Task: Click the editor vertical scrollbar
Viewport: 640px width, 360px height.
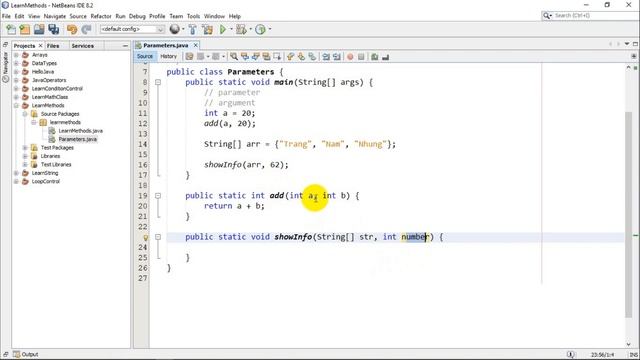Action: (x=628, y=214)
